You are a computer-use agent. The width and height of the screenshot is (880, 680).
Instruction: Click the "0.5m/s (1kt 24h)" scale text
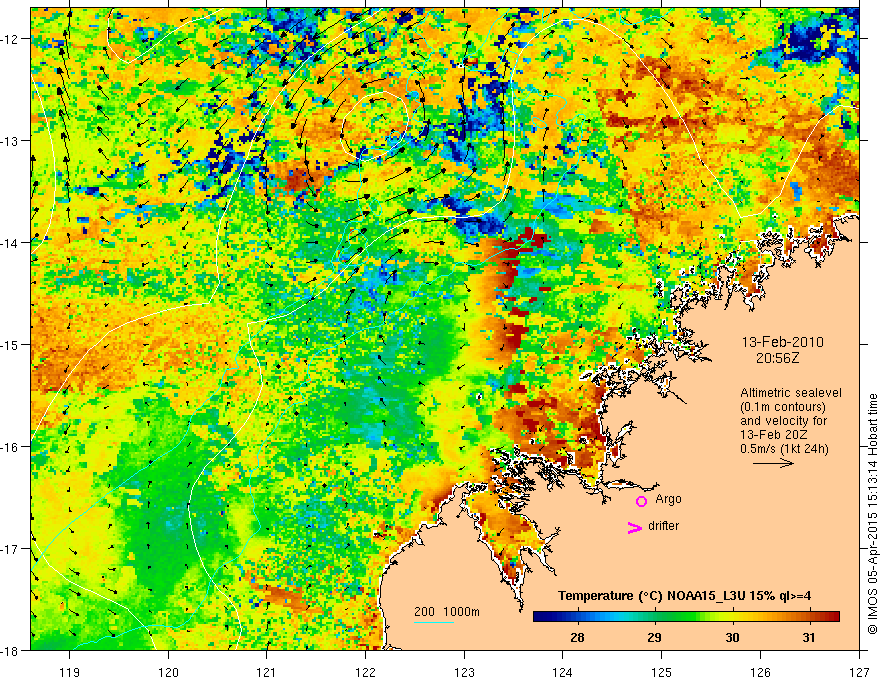pos(784,449)
